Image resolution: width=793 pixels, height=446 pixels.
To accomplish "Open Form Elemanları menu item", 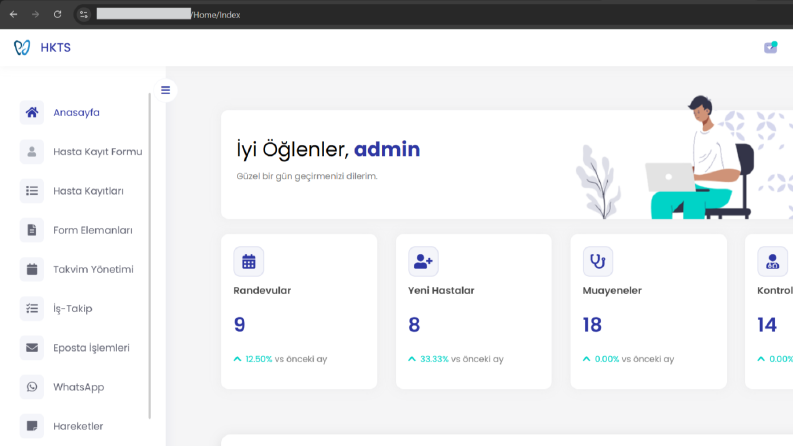I will tap(93, 230).
